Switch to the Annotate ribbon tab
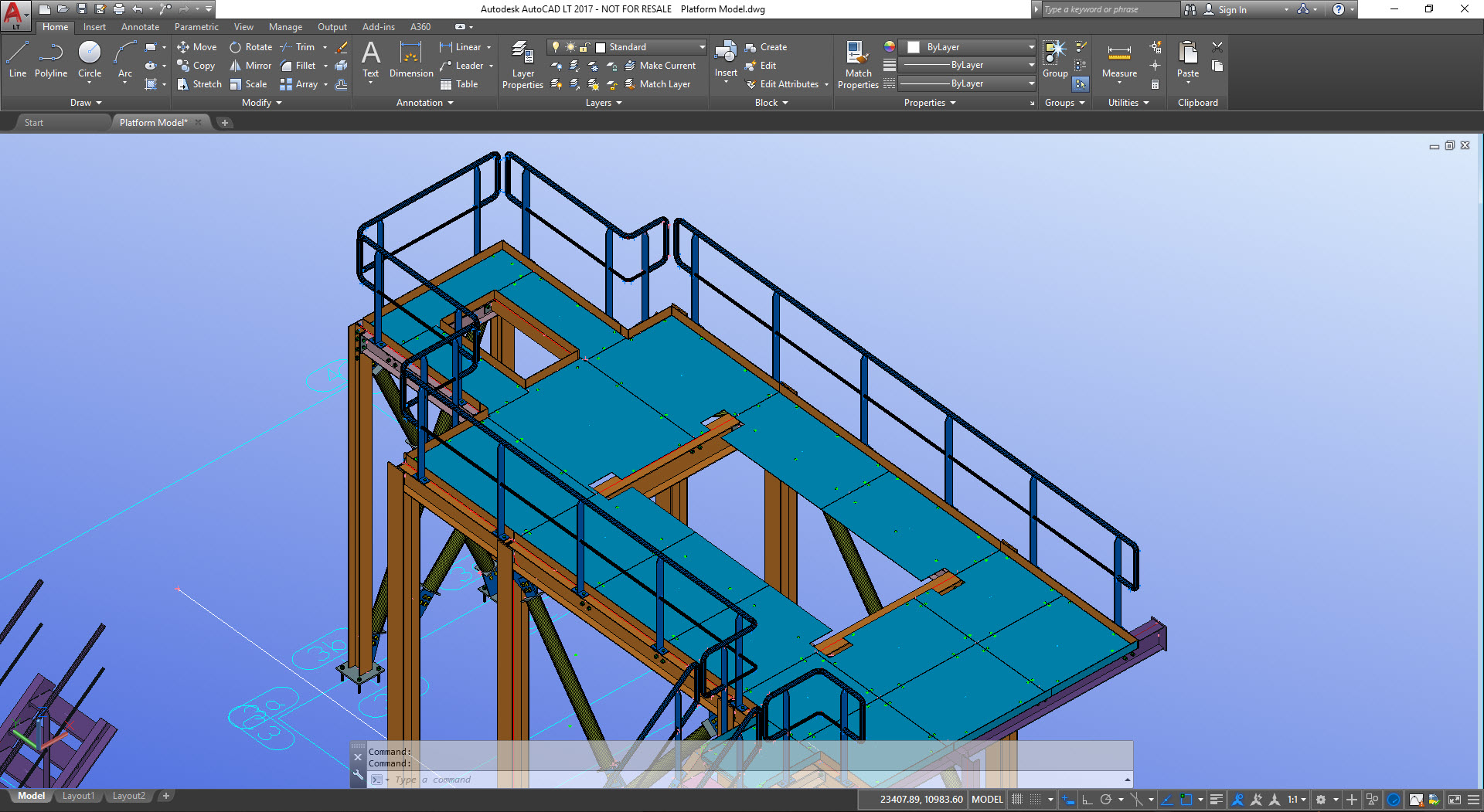1484x812 pixels. (x=140, y=27)
